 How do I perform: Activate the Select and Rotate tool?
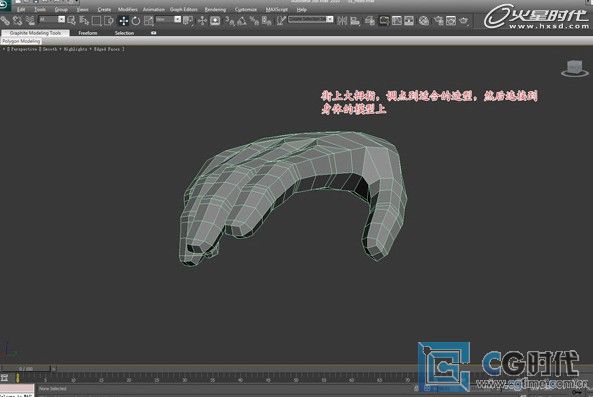tap(136, 21)
